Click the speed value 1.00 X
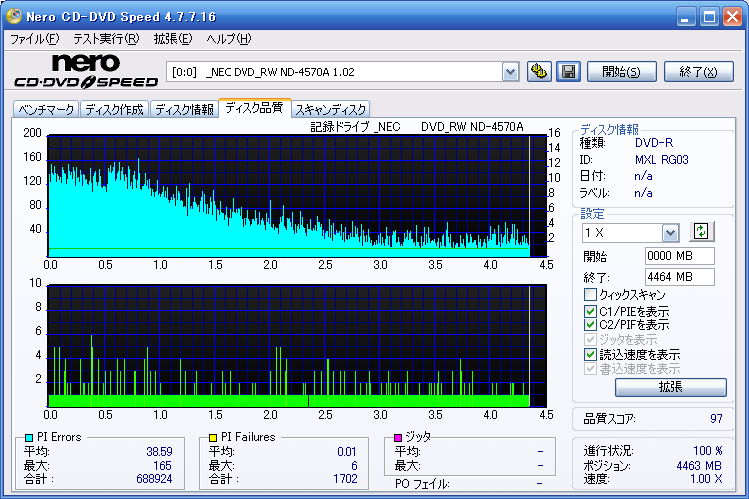 coord(706,479)
